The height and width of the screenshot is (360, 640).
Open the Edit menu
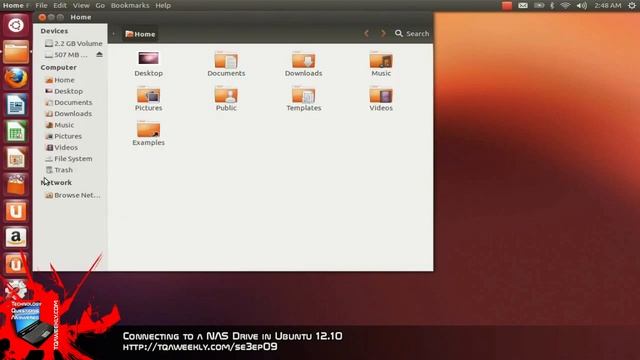pyautogui.click(x=60, y=5)
